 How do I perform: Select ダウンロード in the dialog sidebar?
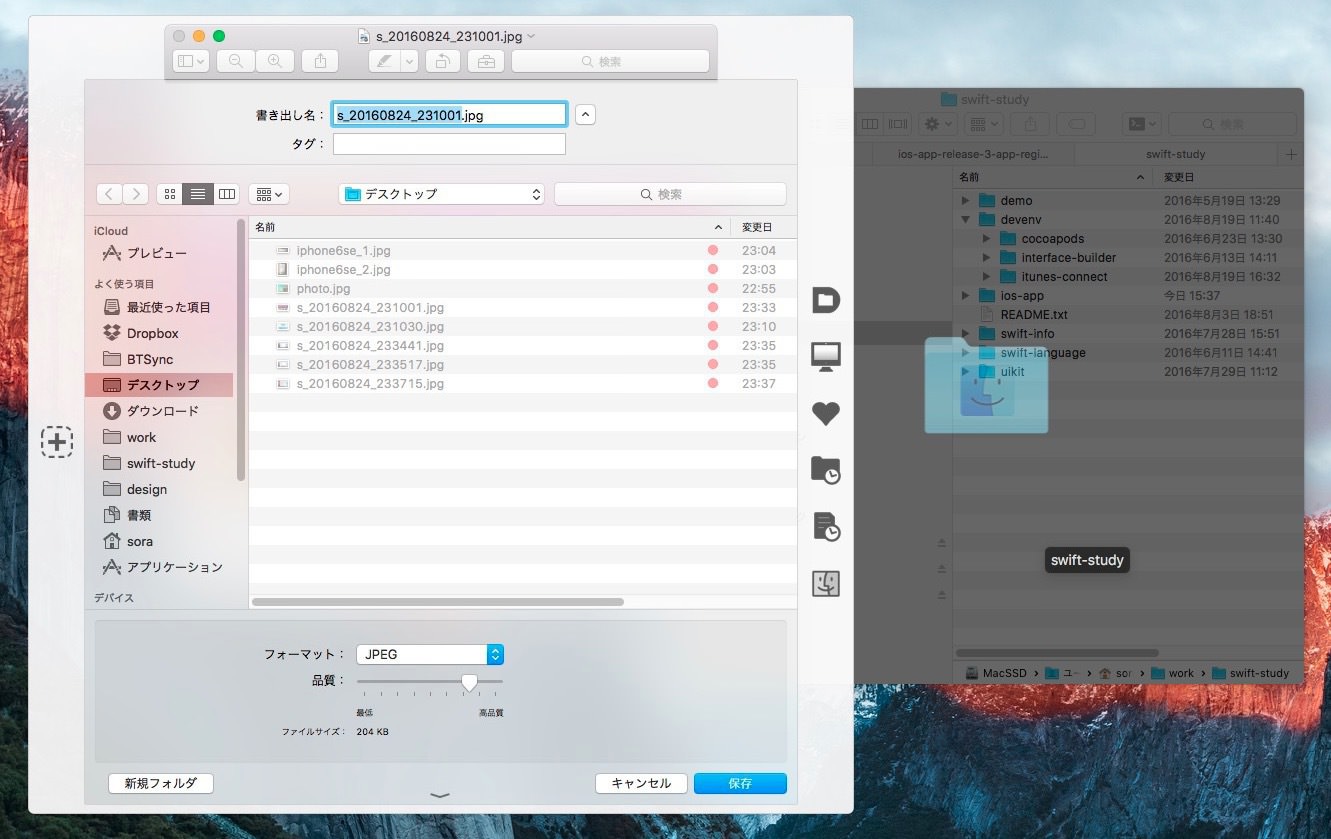[x=162, y=411]
